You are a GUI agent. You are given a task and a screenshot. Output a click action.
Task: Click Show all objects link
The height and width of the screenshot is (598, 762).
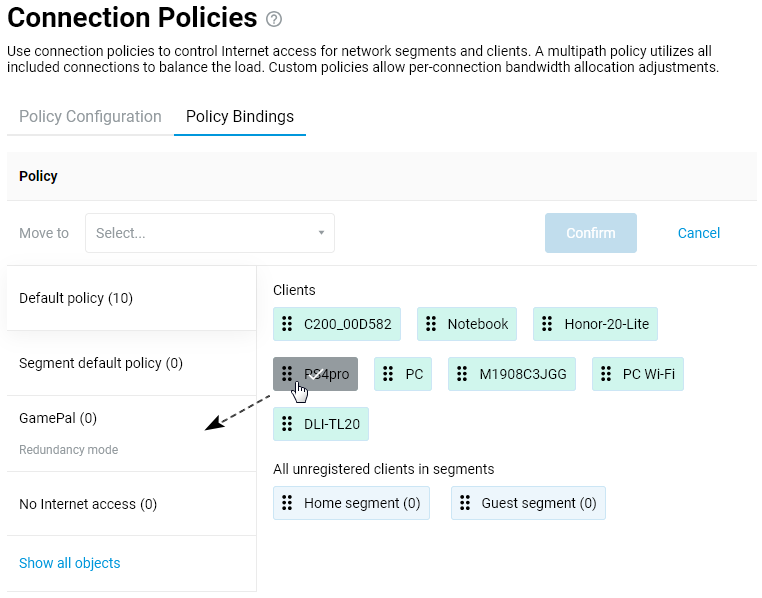(70, 563)
